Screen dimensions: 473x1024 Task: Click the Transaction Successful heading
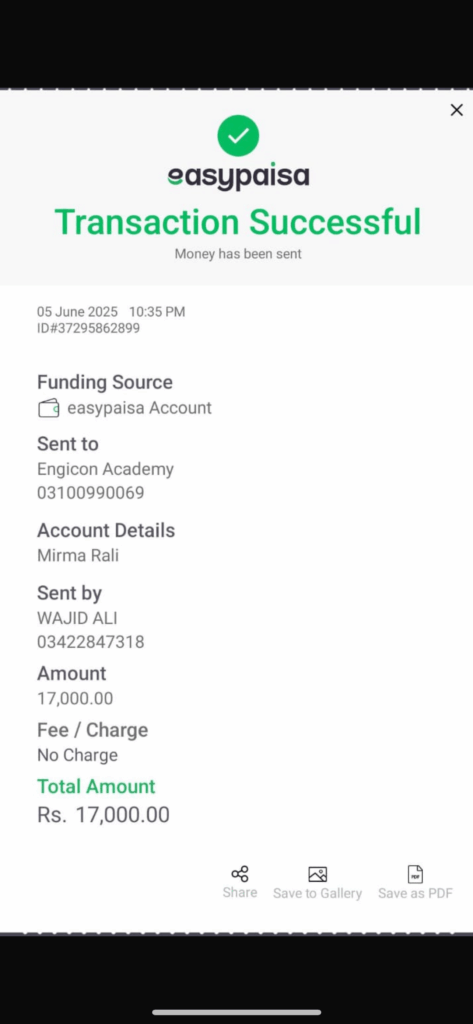click(x=238, y=222)
